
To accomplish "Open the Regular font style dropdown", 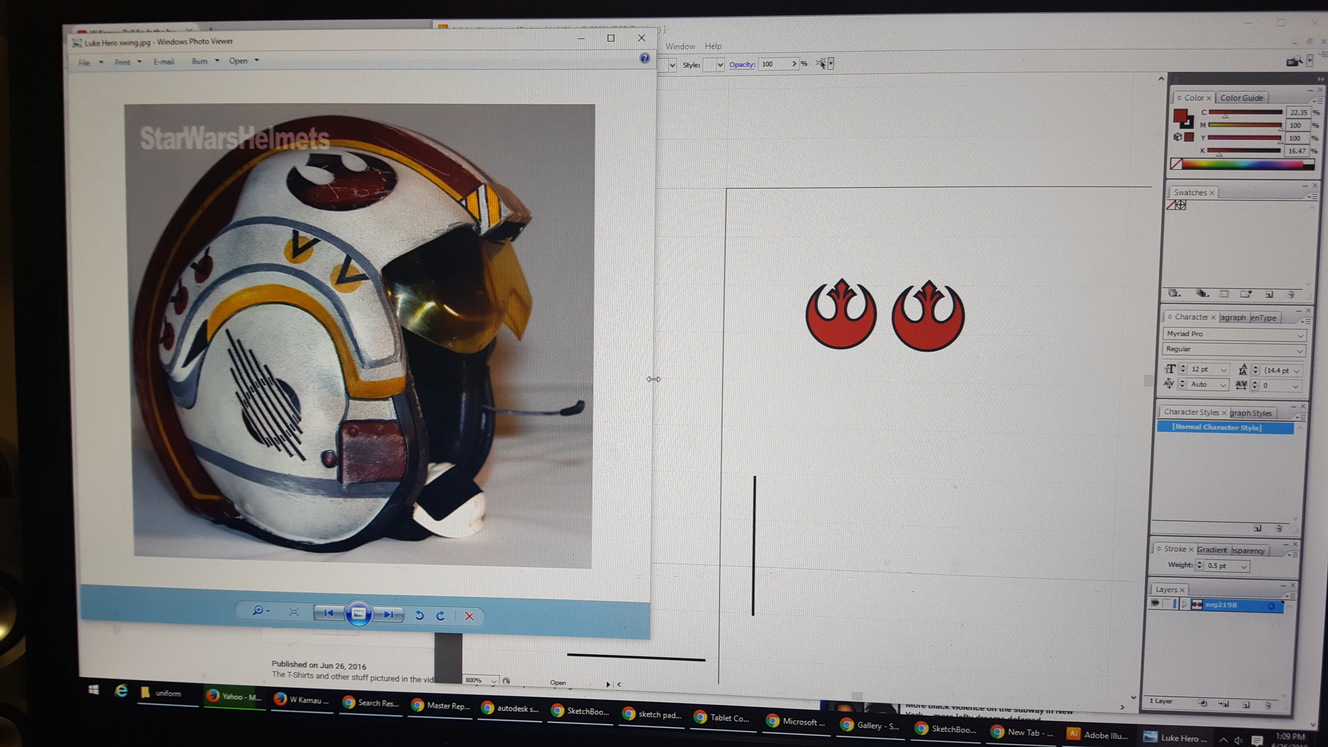I will [1234, 349].
